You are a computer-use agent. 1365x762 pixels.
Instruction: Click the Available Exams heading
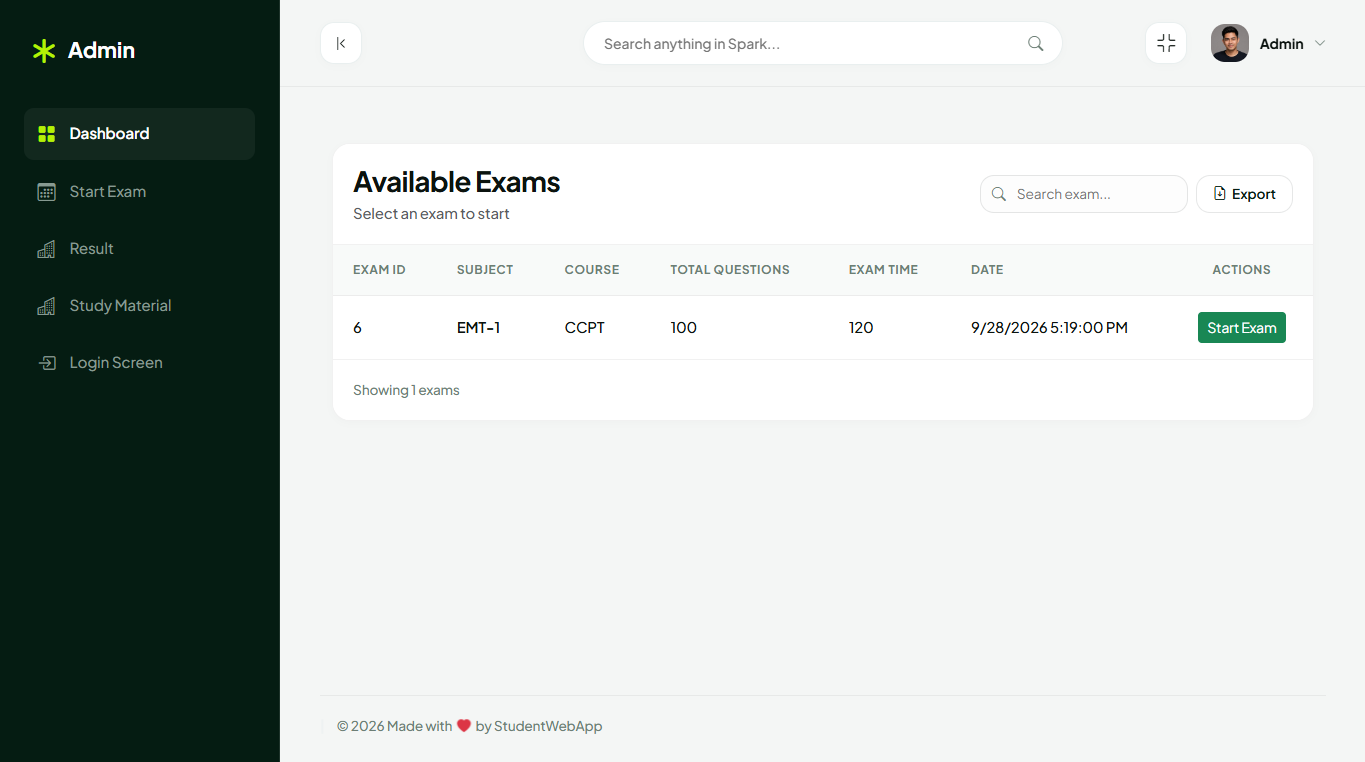pyautogui.click(x=457, y=182)
